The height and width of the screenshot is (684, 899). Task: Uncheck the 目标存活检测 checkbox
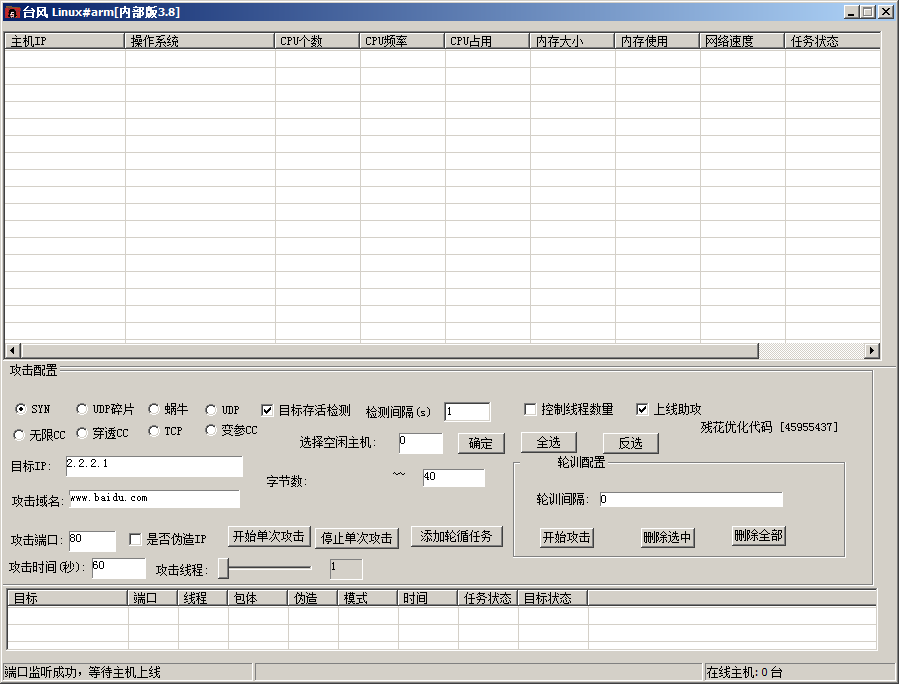coord(267,410)
